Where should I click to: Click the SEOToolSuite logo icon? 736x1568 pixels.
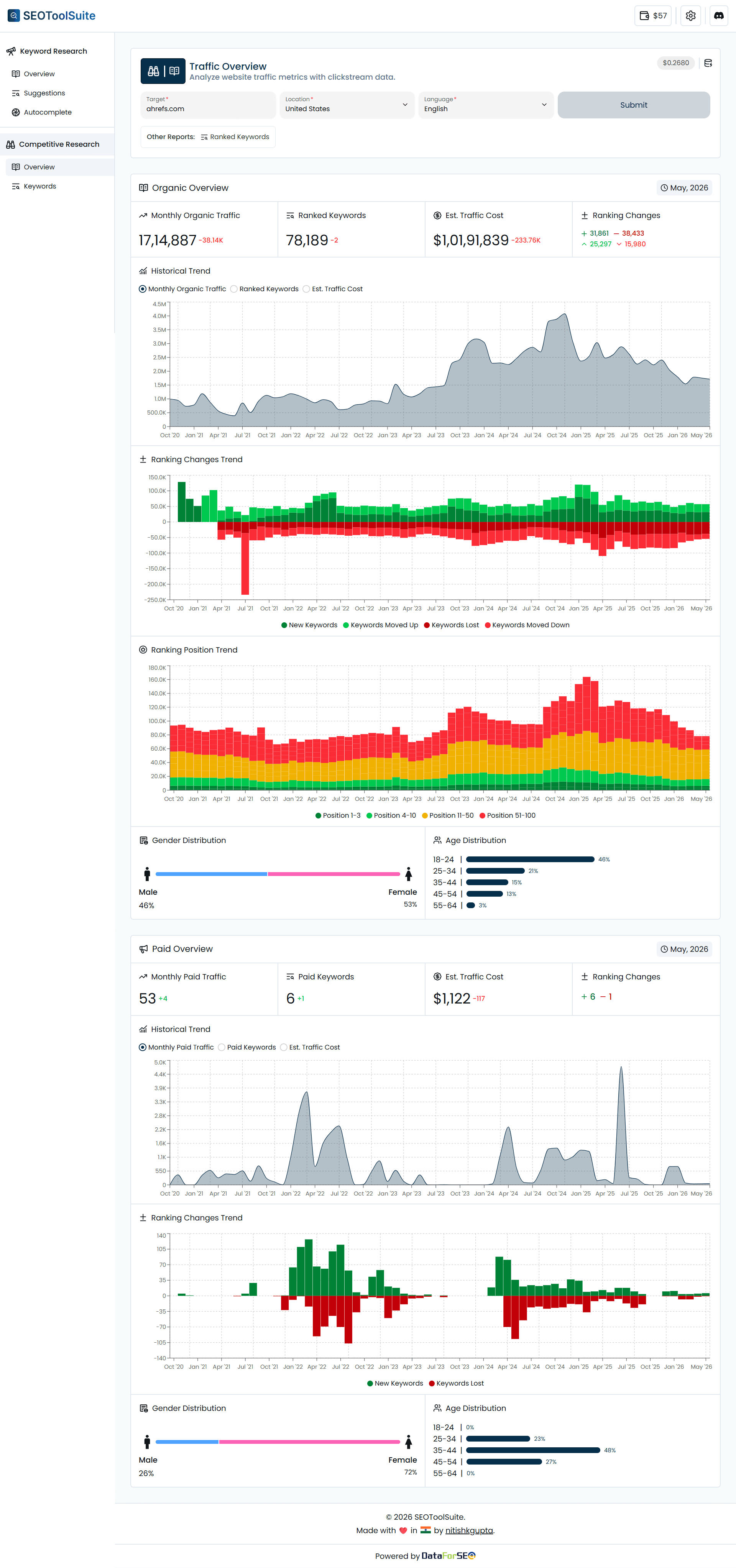13,15
